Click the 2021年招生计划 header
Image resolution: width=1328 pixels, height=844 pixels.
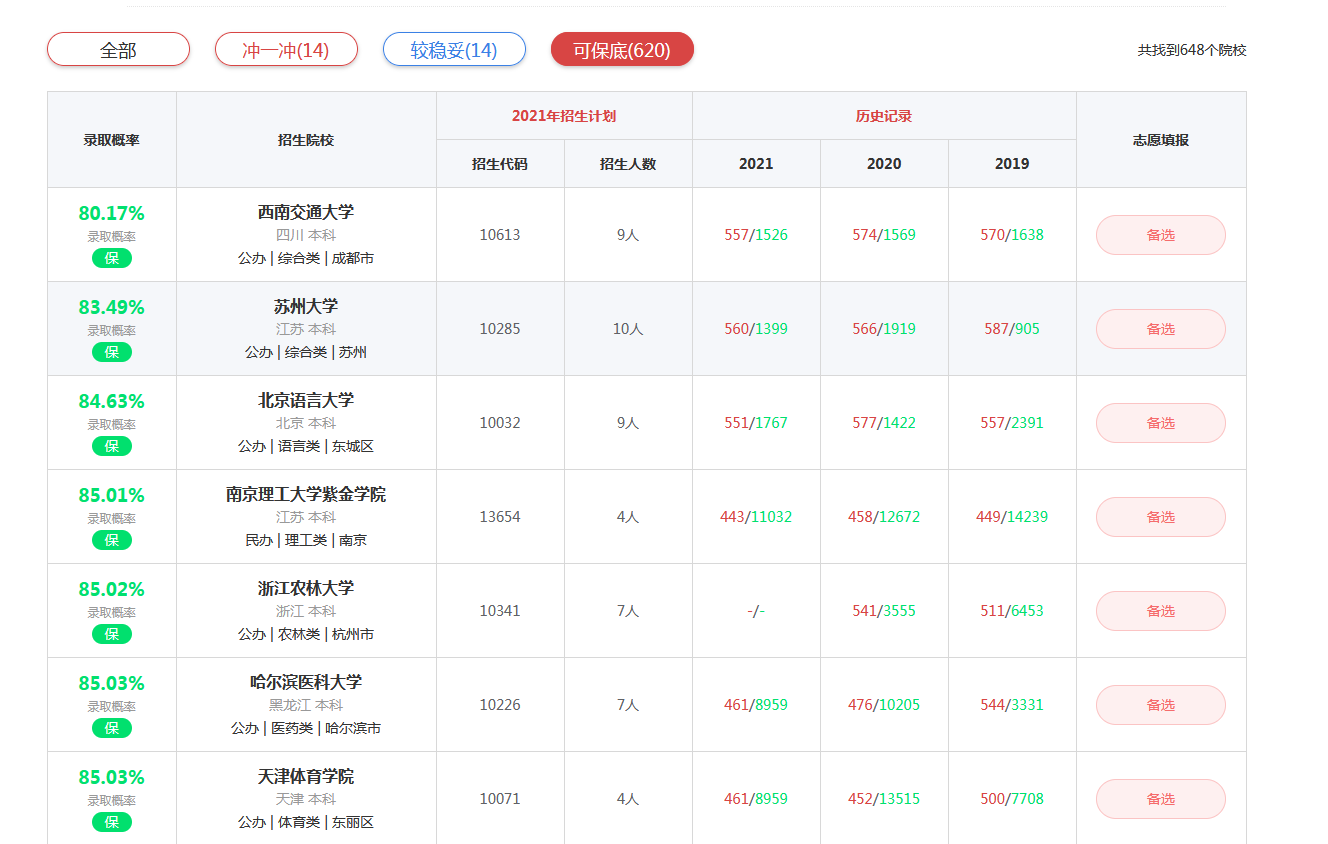tap(564, 116)
